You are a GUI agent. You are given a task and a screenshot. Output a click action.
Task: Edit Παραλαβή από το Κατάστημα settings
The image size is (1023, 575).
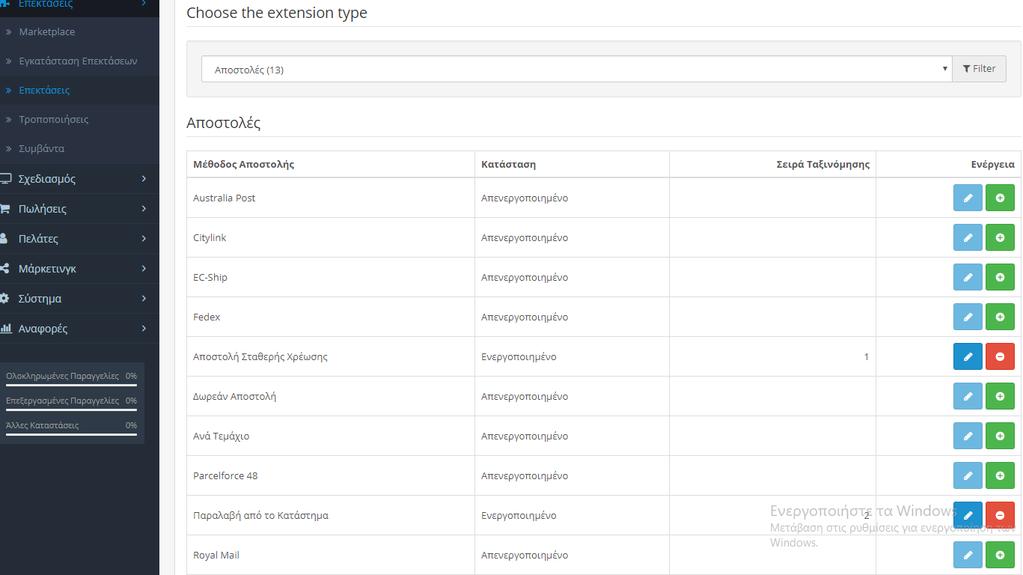967,516
